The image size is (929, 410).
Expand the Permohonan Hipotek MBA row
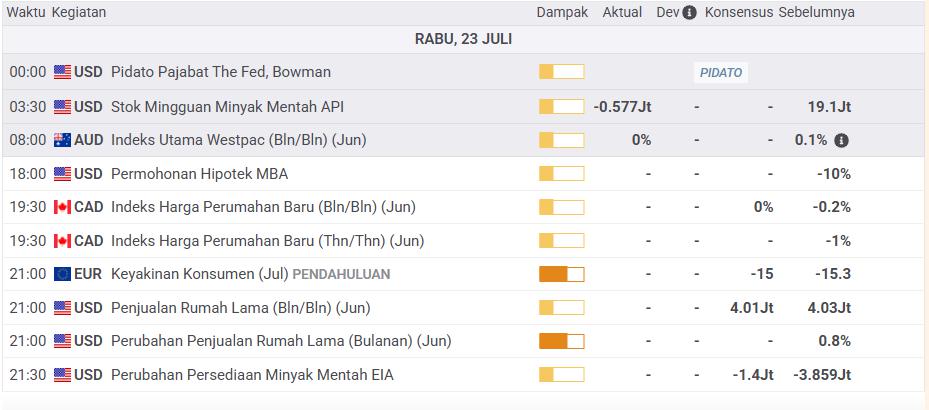(x=464, y=174)
